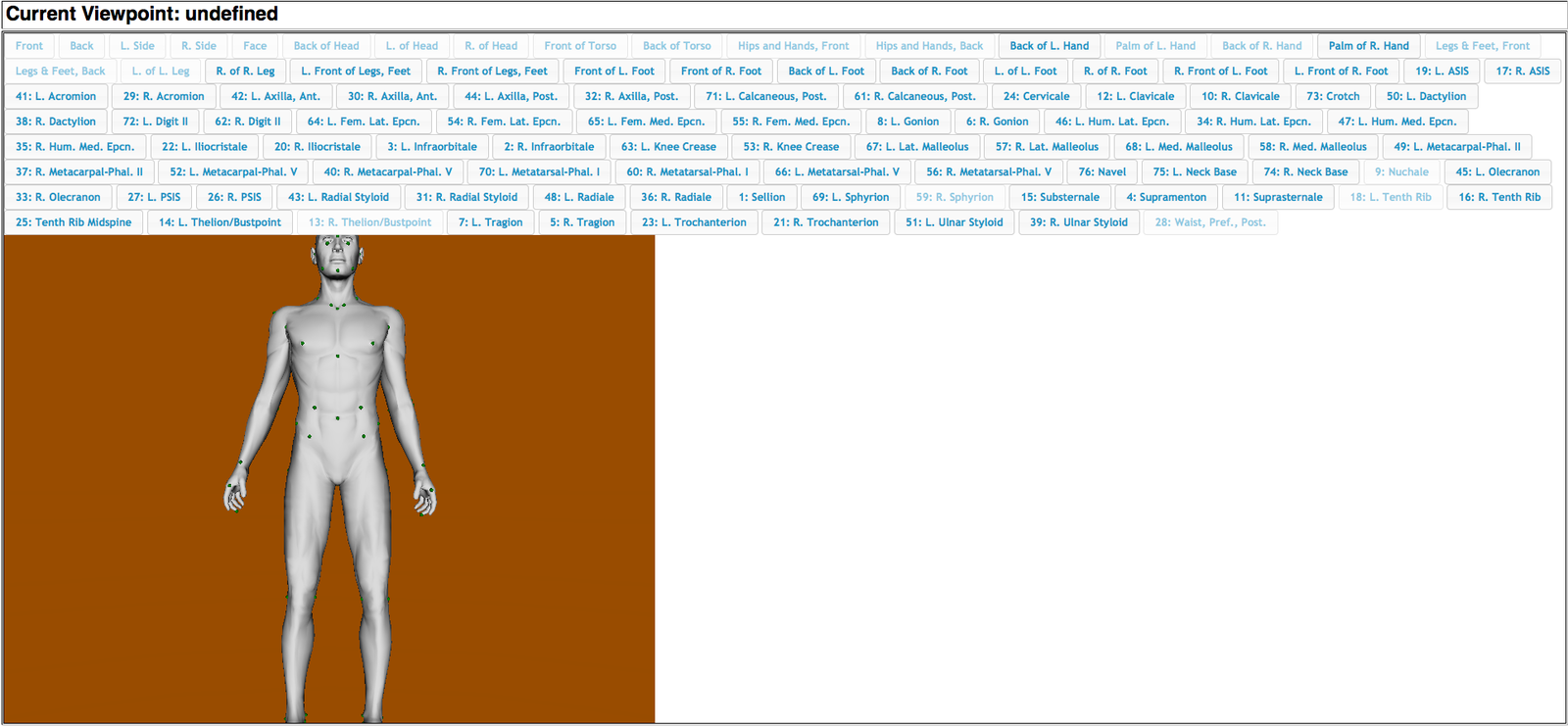Click the "Hips and Hands, Front" view button

tap(793, 46)
